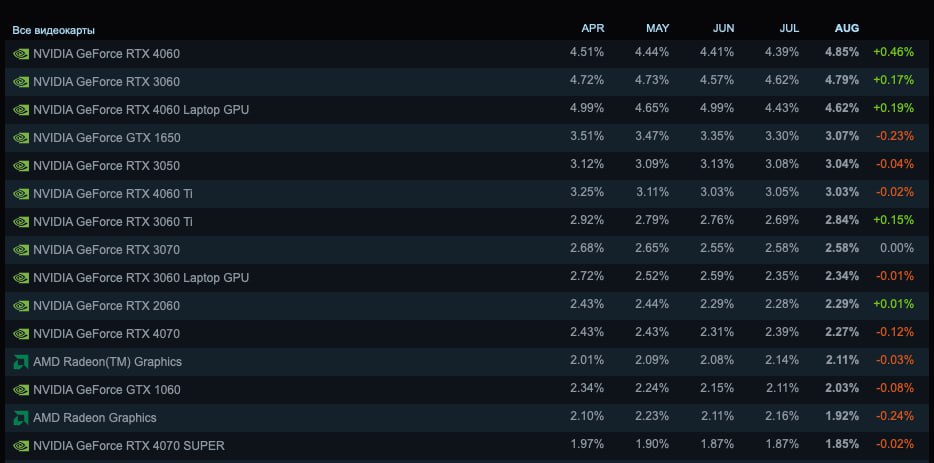Click the NVIDIA icon next to RTX 3060
The image size is (934, 463).
[21, 82]
